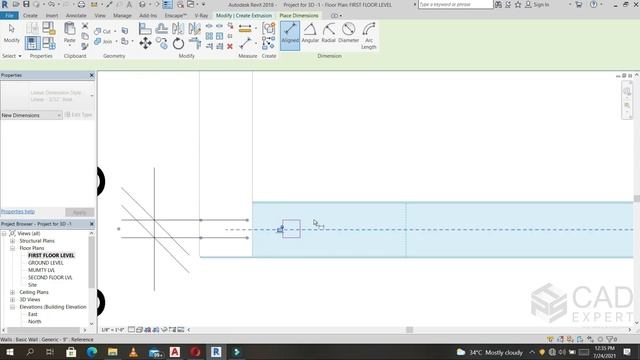Open the Manage ribbon tab
The width and height of the screenshot is (640, 360).
(x=122, y=16)
